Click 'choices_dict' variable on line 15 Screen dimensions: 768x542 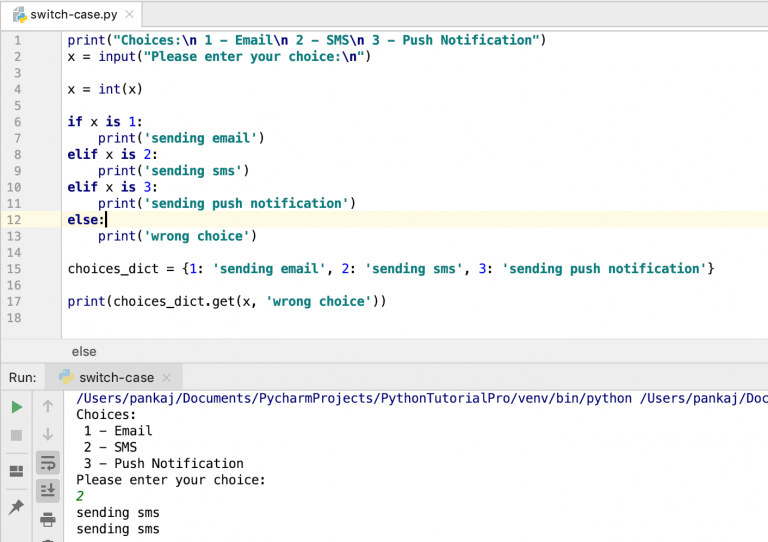[x=113, y=269]
